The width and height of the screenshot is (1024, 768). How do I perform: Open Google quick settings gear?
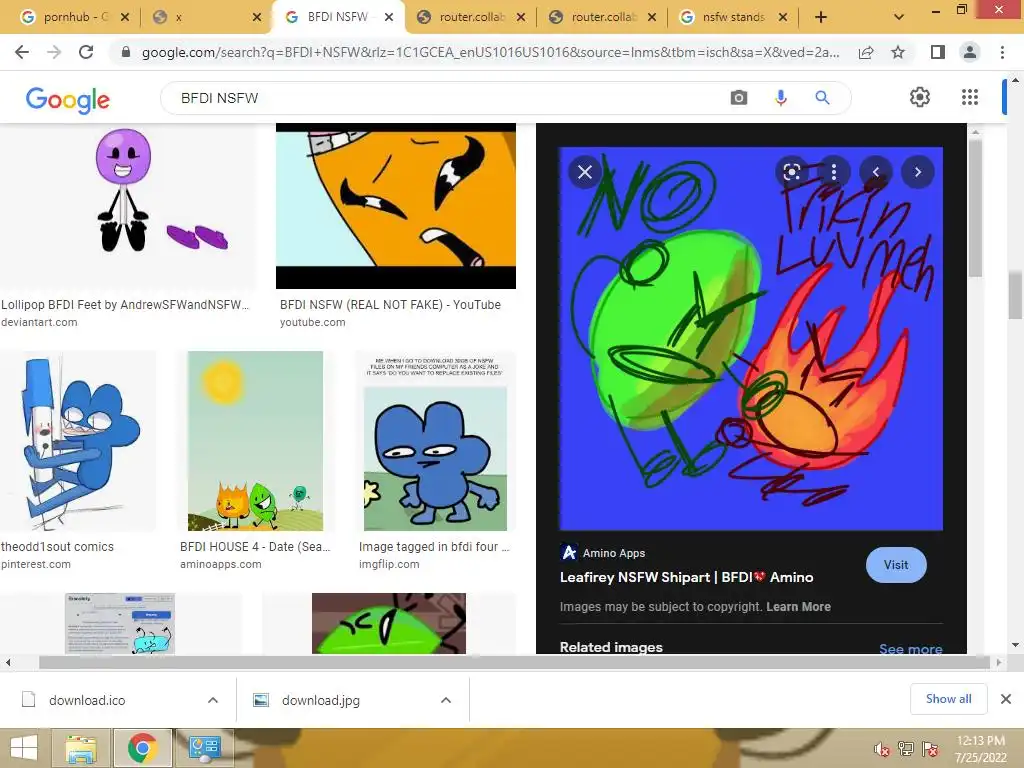[920, 97]
